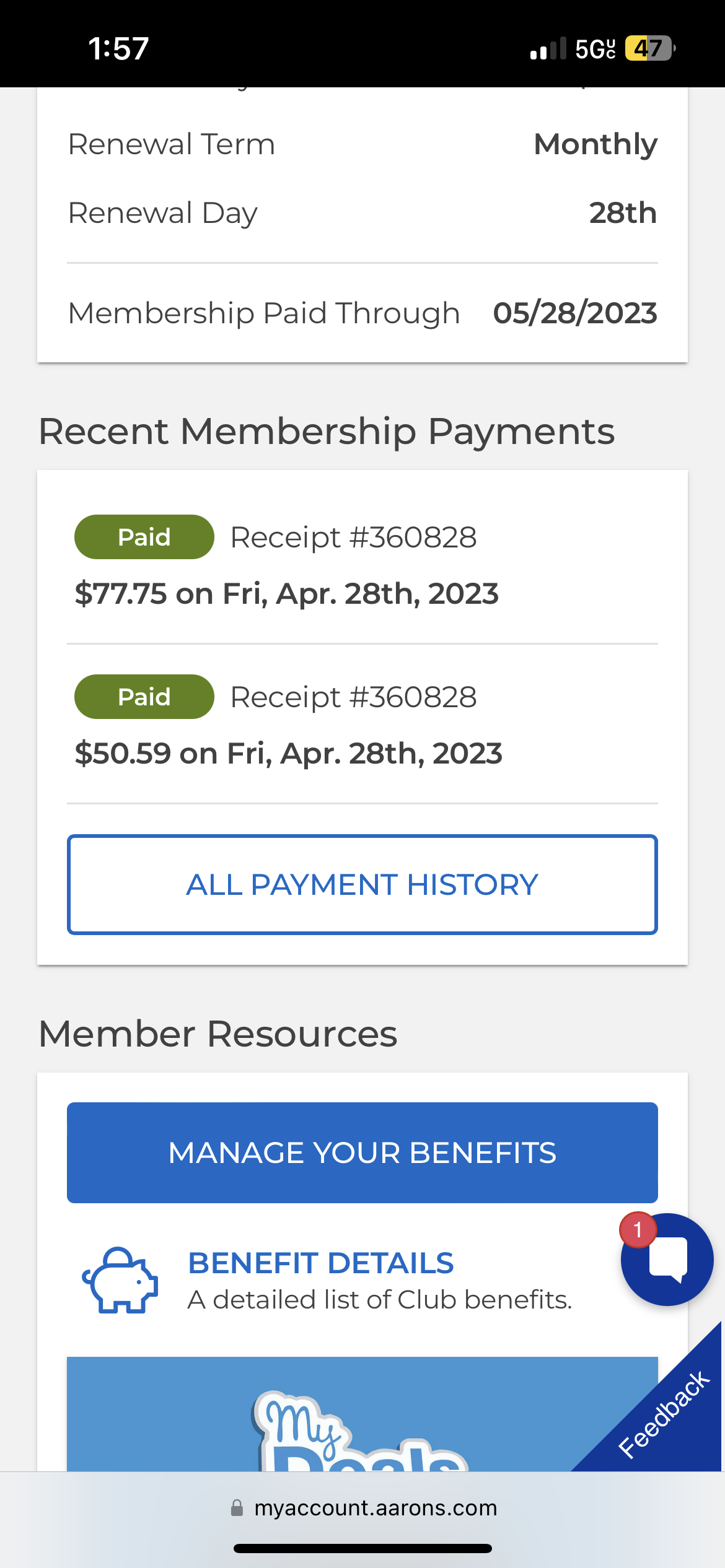
Task: Click the lock icon beside the URL
Action: [x=237, y=1508]
